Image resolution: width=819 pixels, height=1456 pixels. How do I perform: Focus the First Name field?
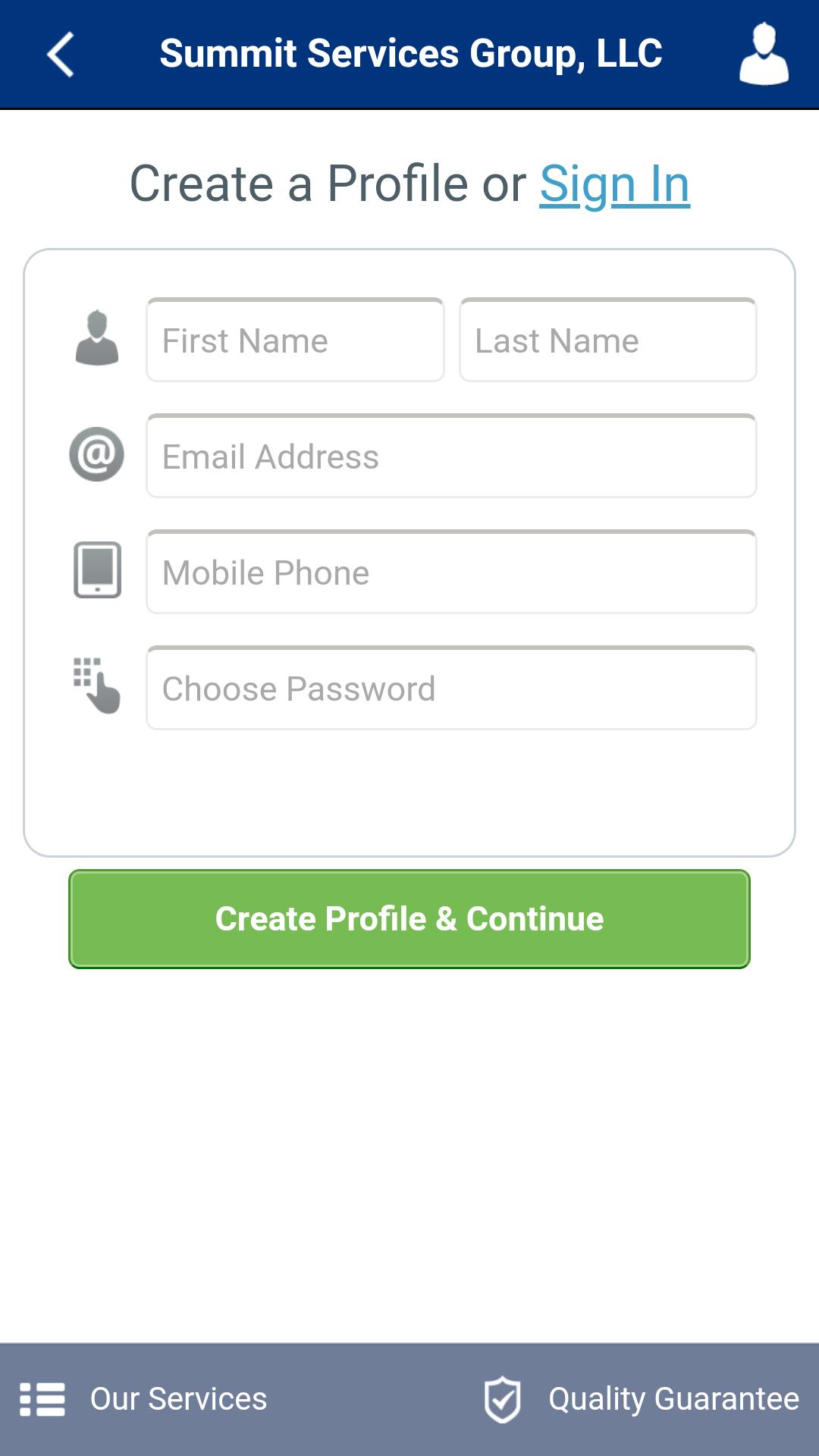pyautogui.click(x=295, y=340)
